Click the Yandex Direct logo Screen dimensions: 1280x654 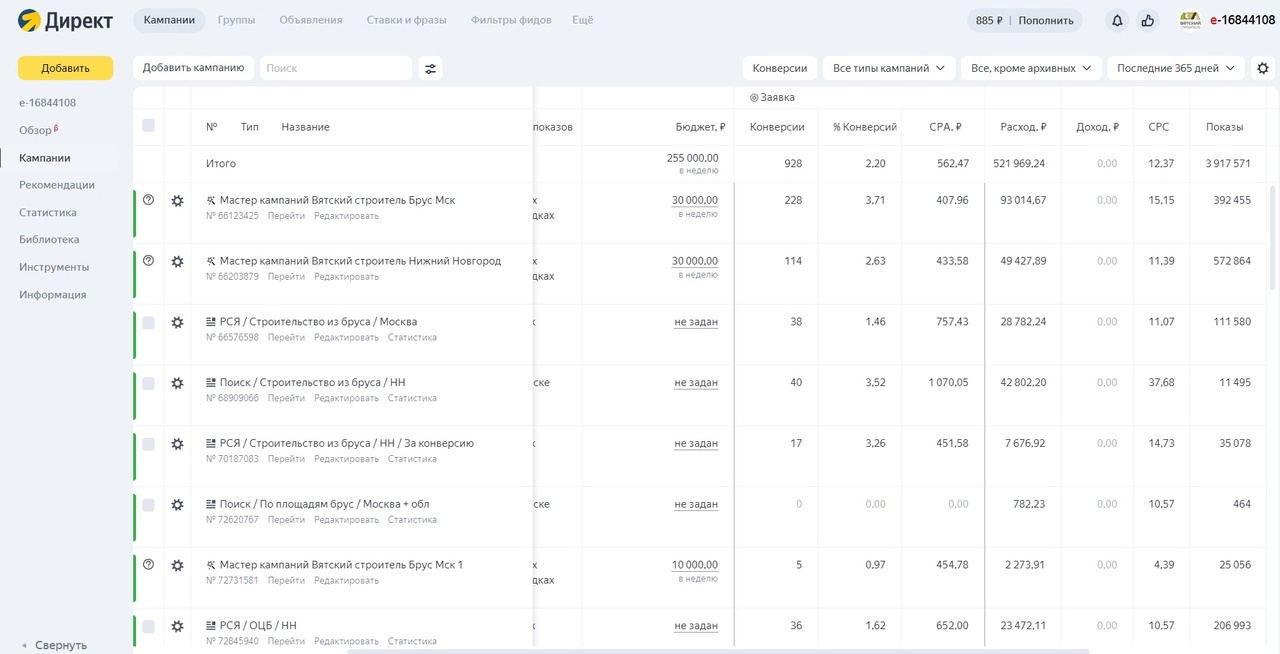click(x=65, y=20)
